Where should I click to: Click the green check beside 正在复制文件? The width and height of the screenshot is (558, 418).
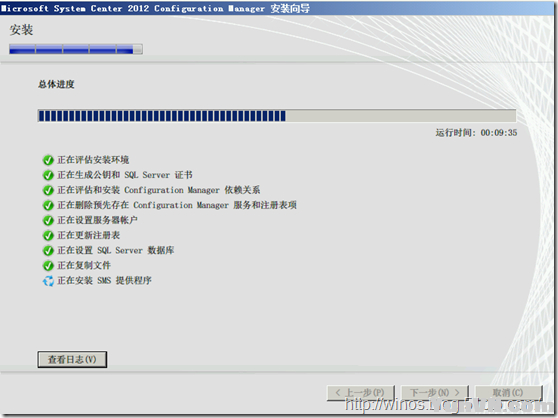tap(48, 266)
